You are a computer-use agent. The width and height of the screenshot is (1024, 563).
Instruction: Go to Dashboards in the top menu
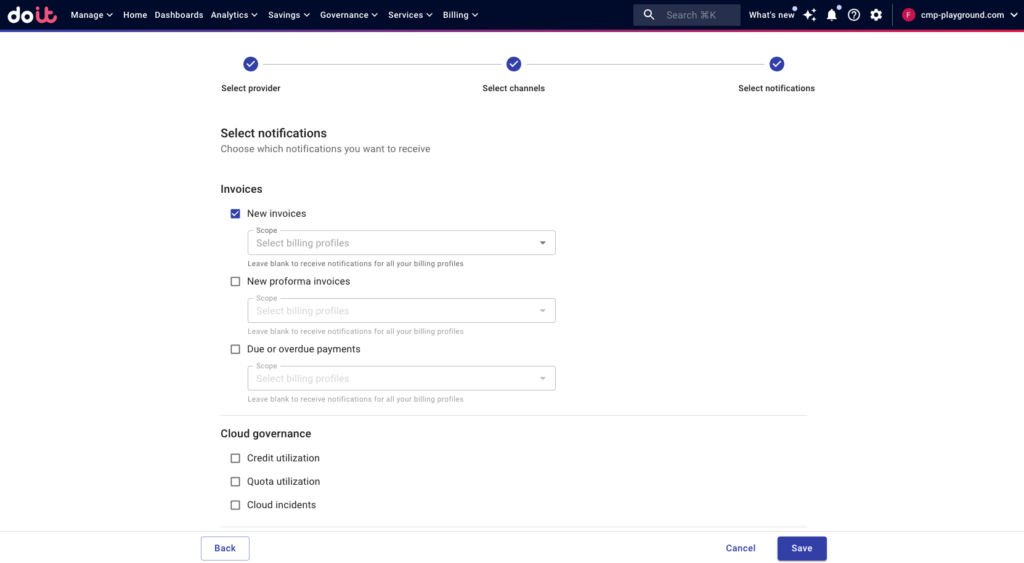pos(179,15)
